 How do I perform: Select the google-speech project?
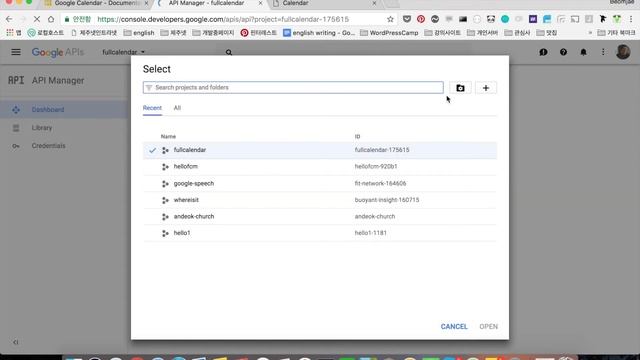pyautogui.click(x=320, y=183)
